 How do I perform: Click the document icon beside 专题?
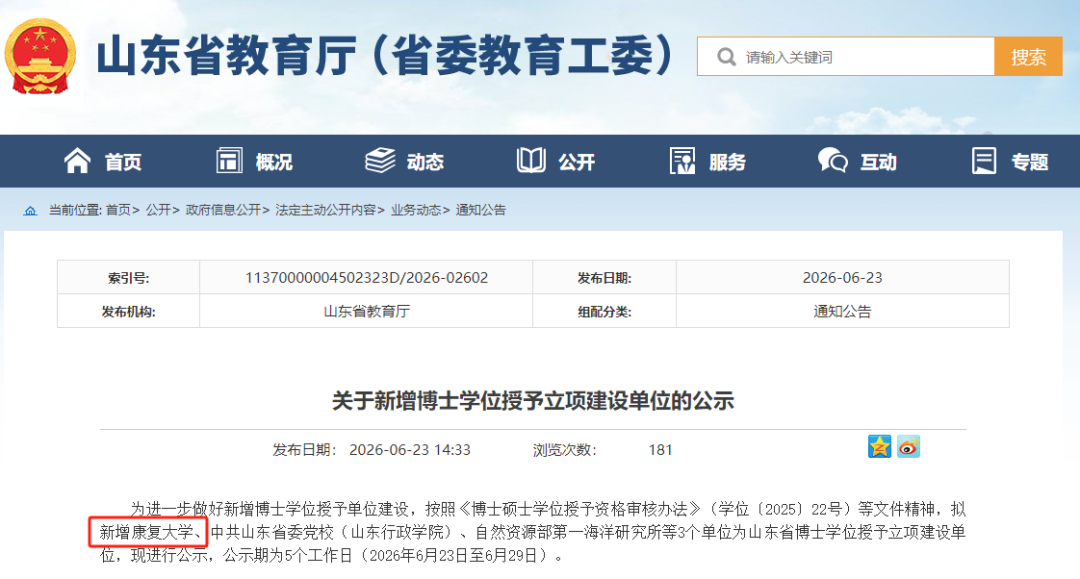984,161
